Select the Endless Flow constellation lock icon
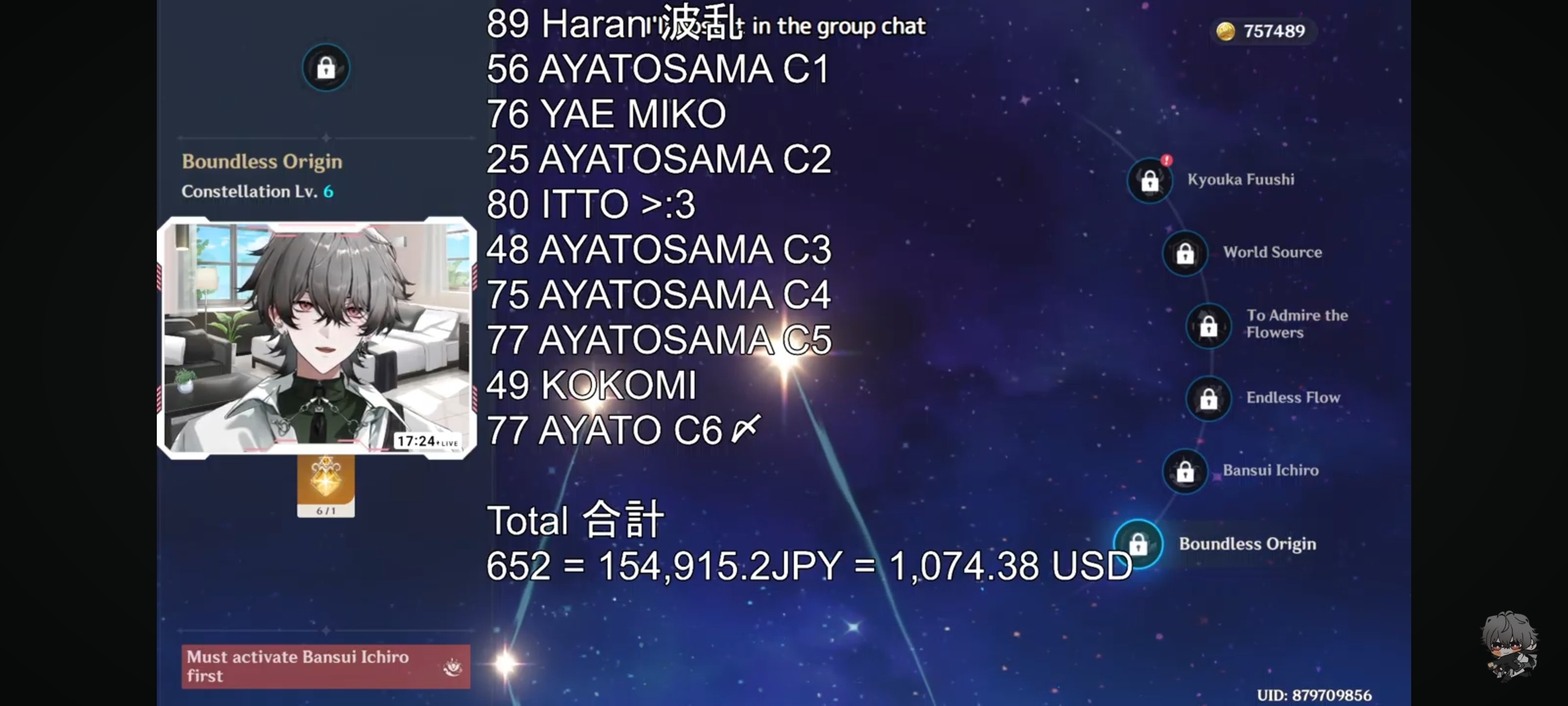Screen dimensions: 1568x706 (x=1209, y=398)
